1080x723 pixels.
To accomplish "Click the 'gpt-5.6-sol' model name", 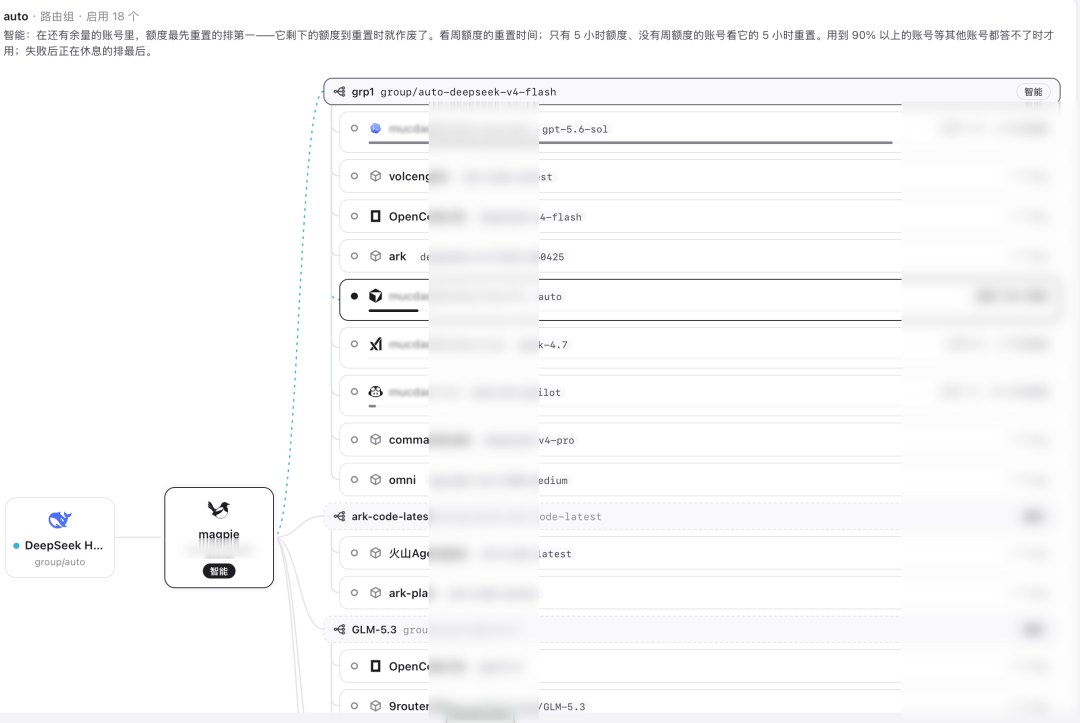I will coord(575,129).
